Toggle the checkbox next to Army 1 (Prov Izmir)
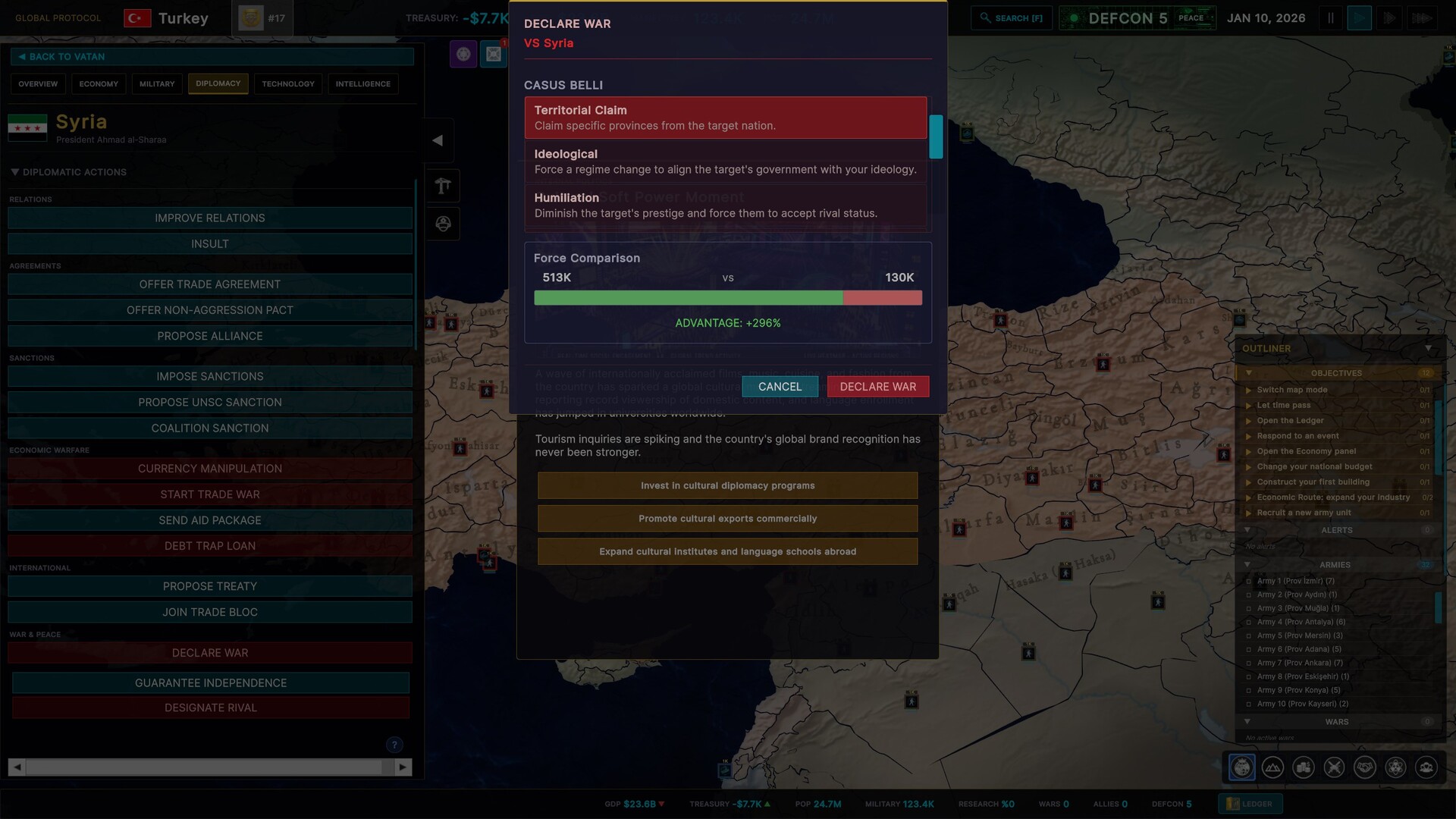The image size is (1456, 819). [x=1248, y=580]
